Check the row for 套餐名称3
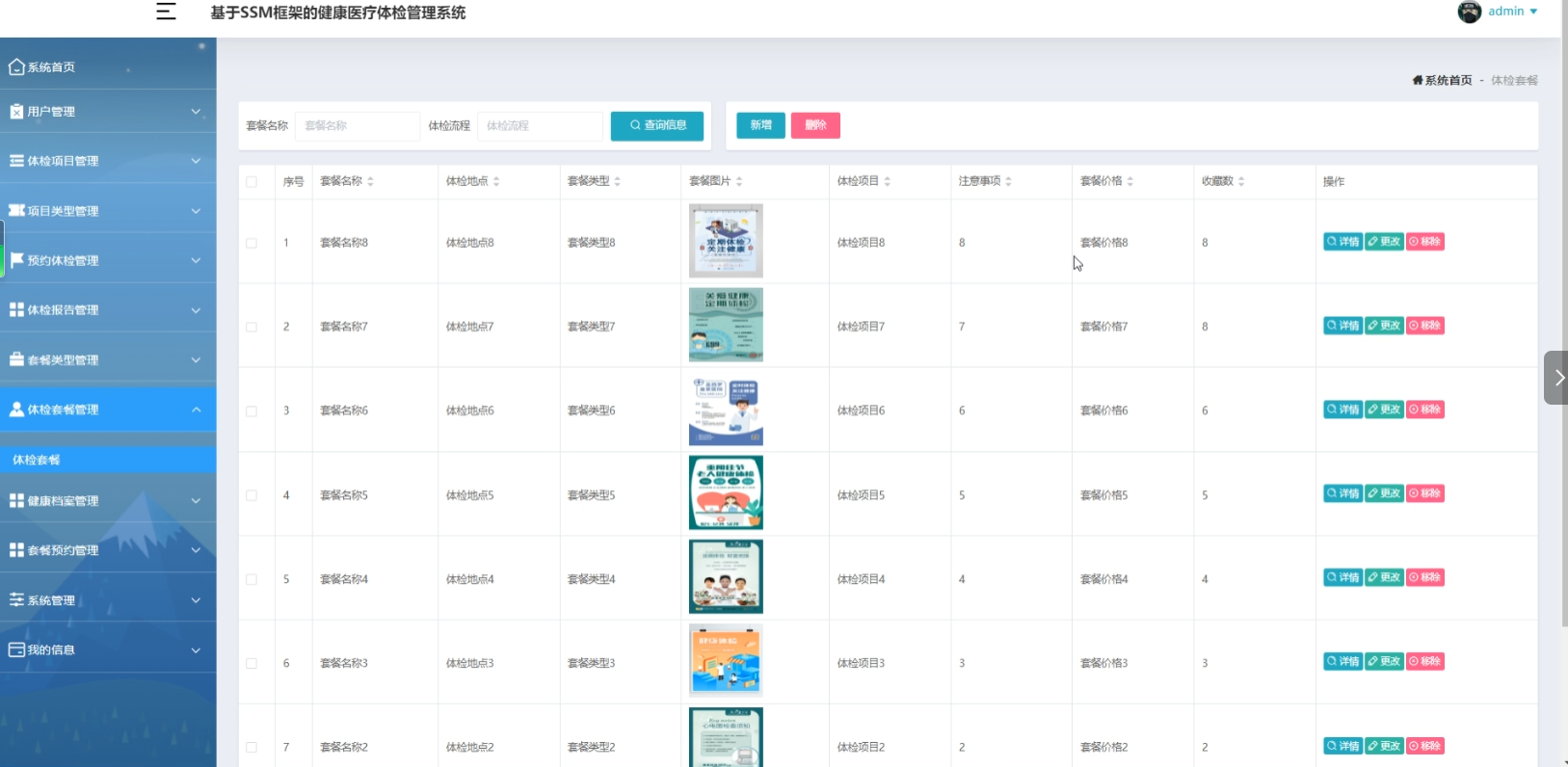The image size is (1568, 767). pos(252,663)
